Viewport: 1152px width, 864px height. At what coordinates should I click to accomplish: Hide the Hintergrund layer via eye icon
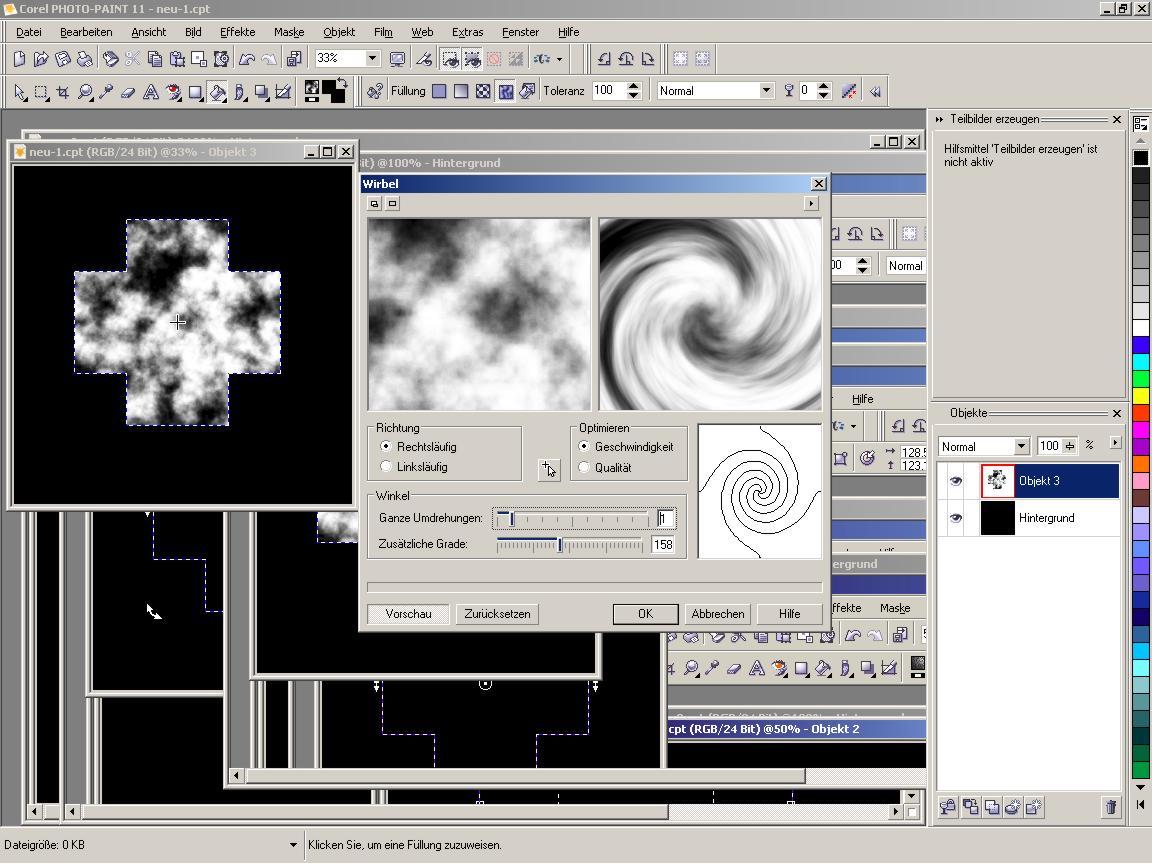[956, 518]
